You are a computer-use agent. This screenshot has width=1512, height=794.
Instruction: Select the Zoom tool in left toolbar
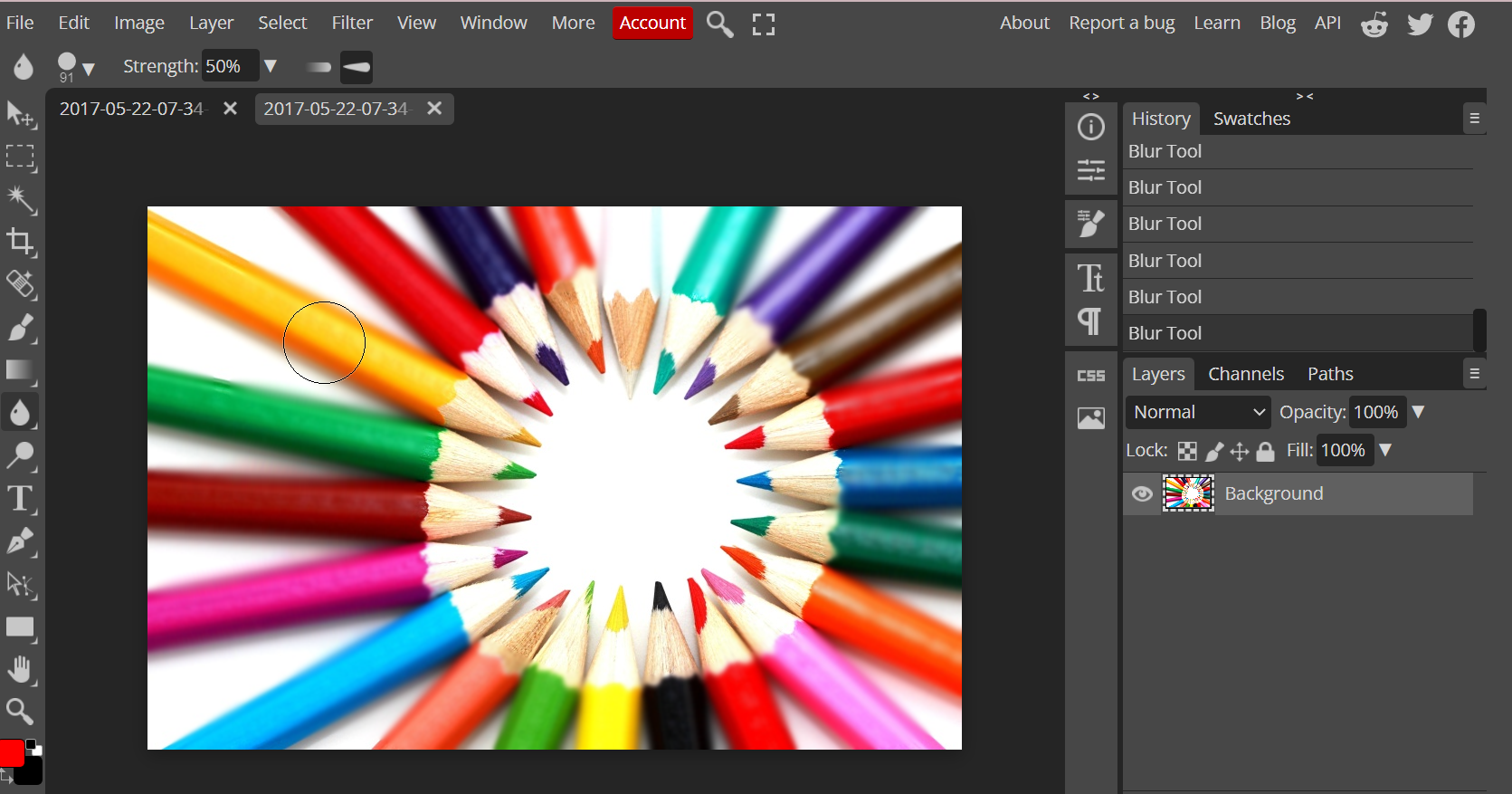[x=20, y=712]
